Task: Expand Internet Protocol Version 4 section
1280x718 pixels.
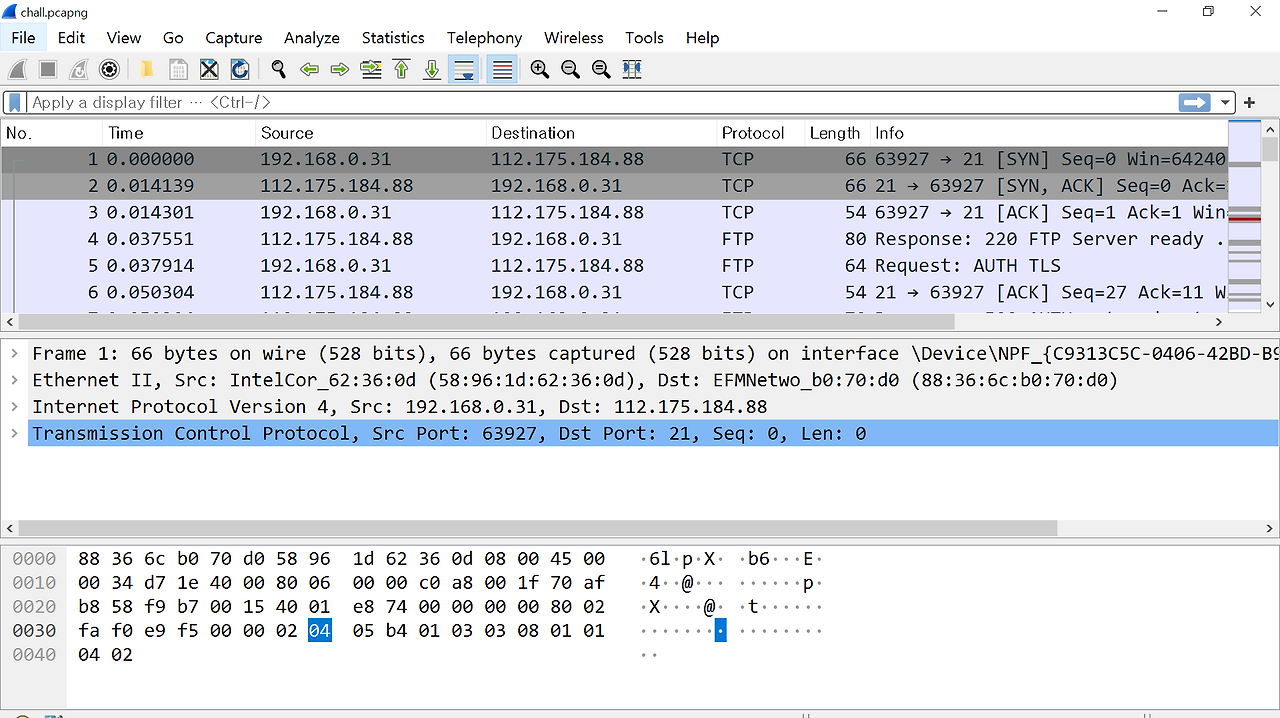Action: tap(14, 407)
